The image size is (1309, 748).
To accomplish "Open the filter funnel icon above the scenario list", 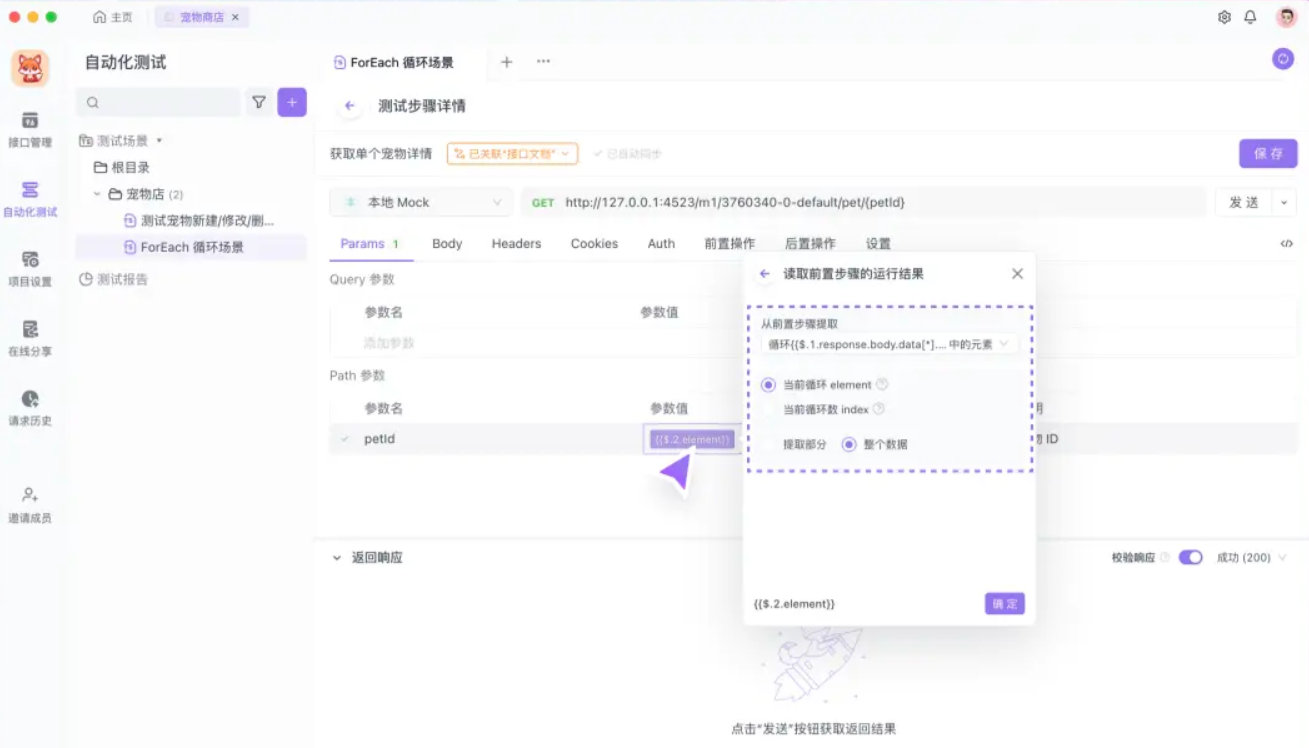I will (x=258, y=102).
